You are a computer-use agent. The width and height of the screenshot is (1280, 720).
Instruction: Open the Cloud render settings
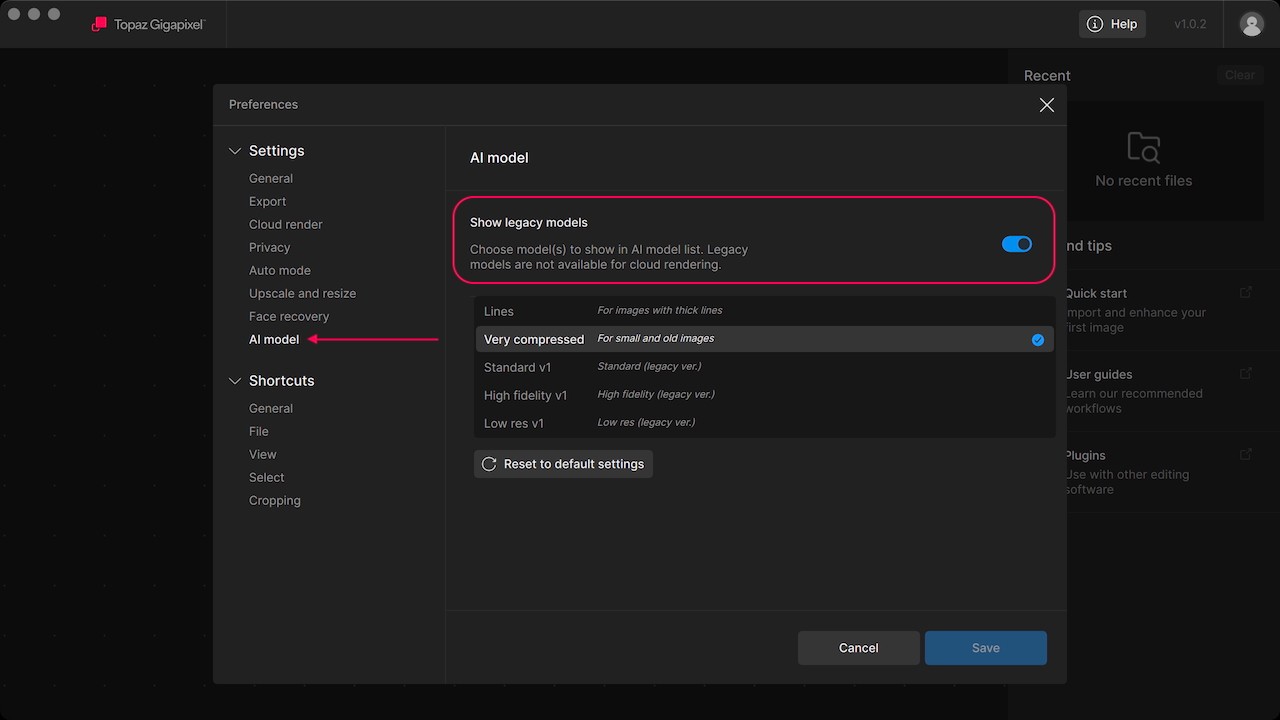coord(286,224)
